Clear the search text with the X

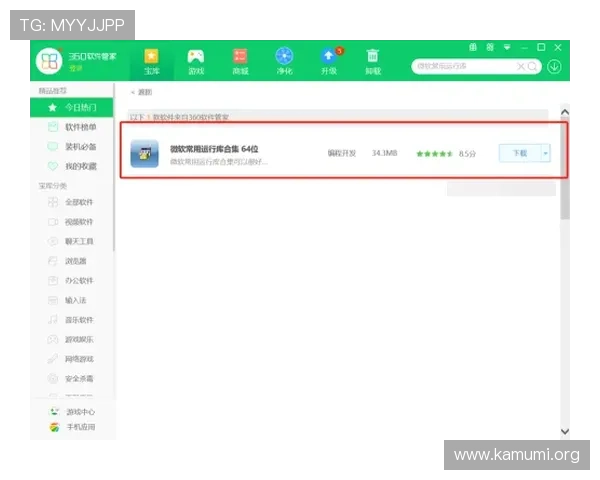tap(520, 67)
